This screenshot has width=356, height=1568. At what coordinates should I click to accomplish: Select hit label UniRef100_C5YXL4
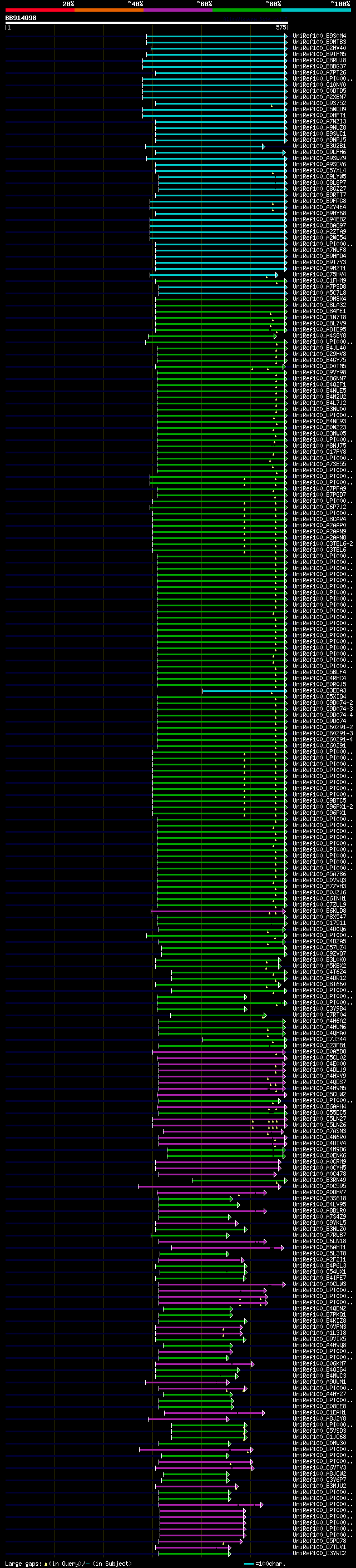[319, 170]
